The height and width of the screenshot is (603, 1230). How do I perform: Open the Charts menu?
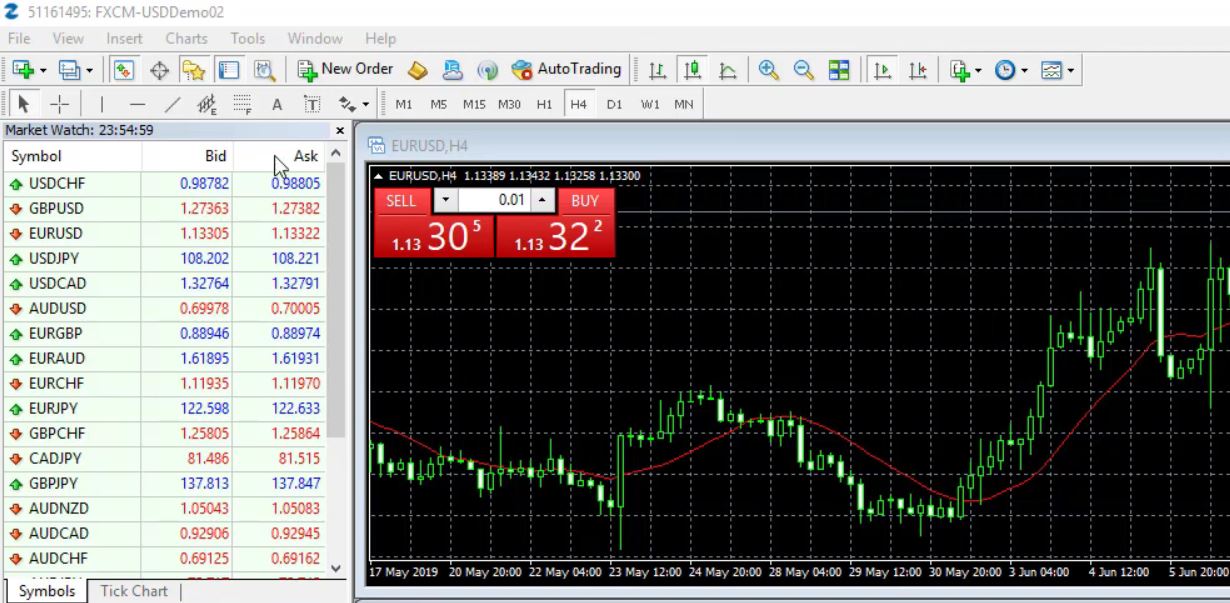pyautogui.click(x=186, y=39)
